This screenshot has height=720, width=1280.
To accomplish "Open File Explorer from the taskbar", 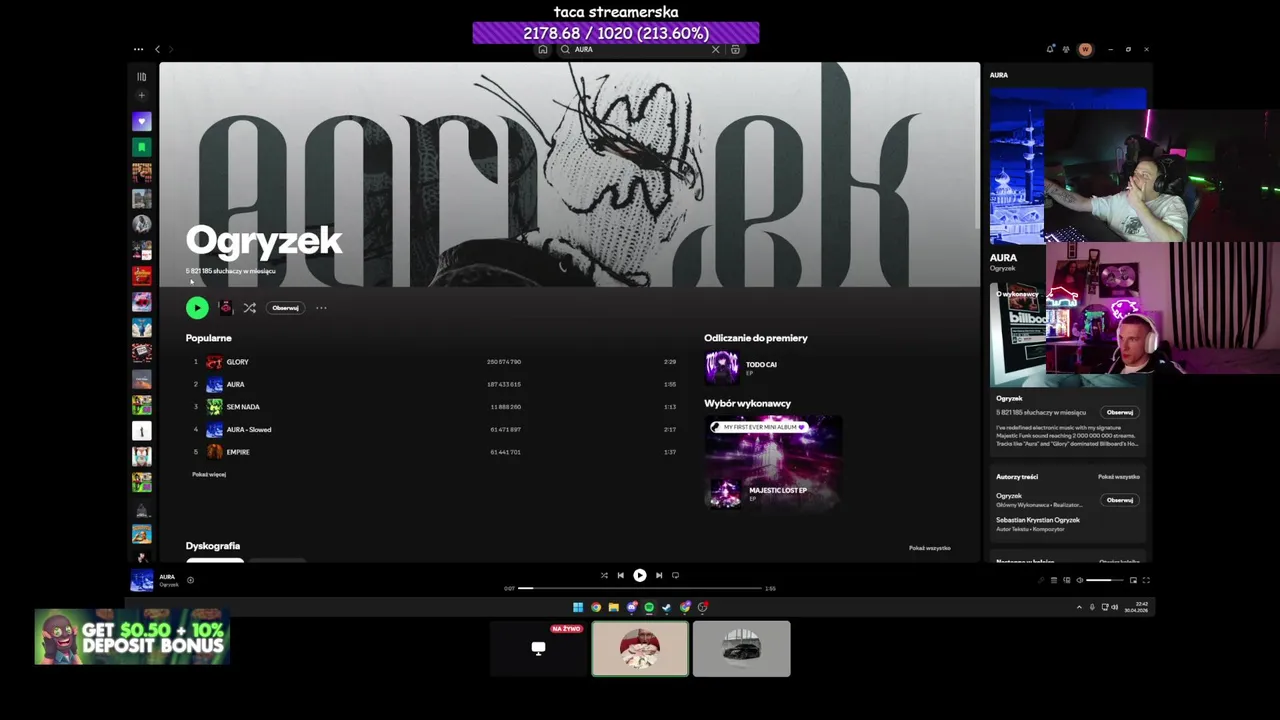I will tap(614, 607).
